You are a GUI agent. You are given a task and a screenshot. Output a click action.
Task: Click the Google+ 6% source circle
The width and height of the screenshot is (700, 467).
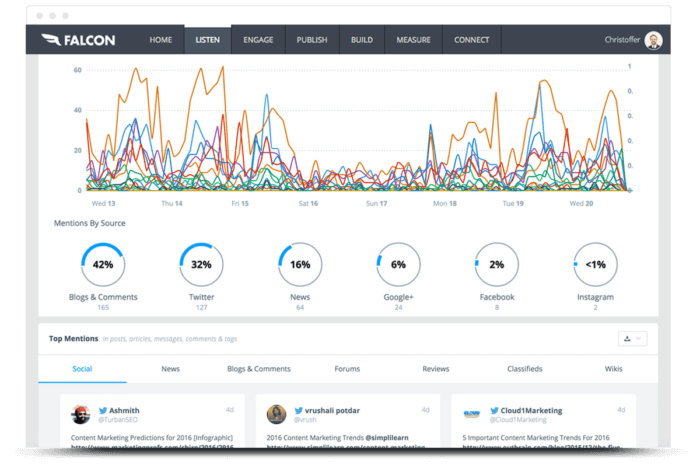398,265
